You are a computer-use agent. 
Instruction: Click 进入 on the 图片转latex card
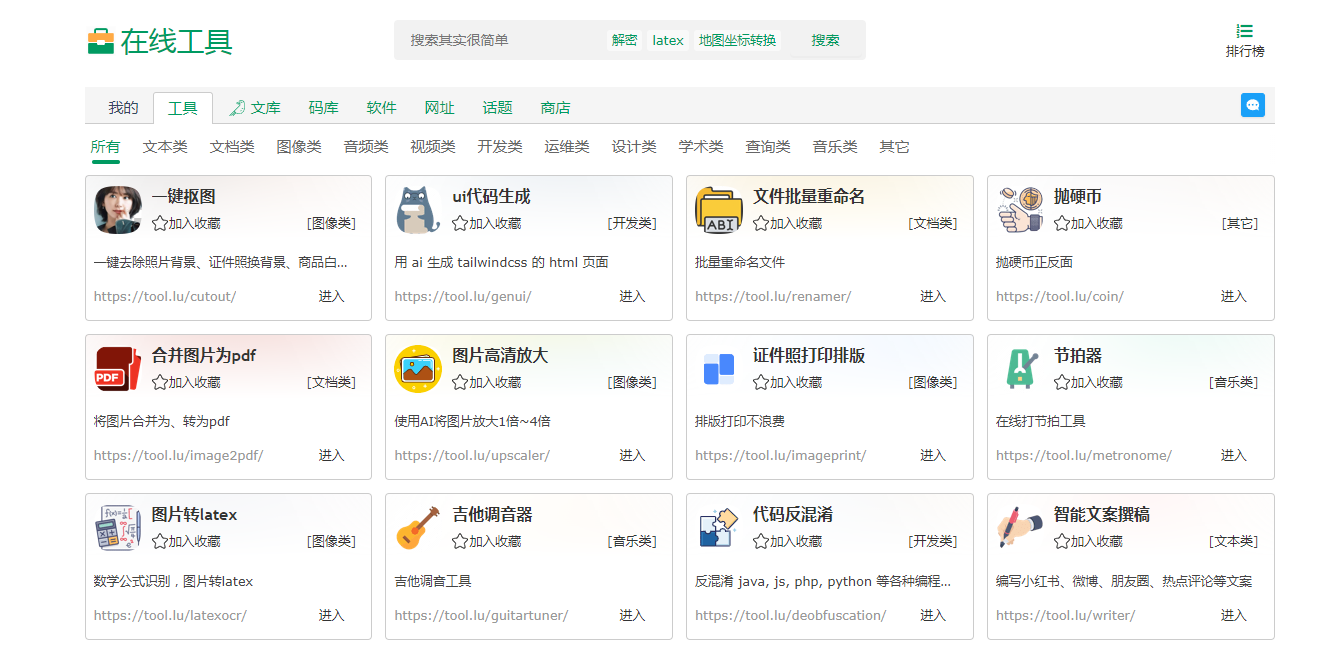(331, 615)
